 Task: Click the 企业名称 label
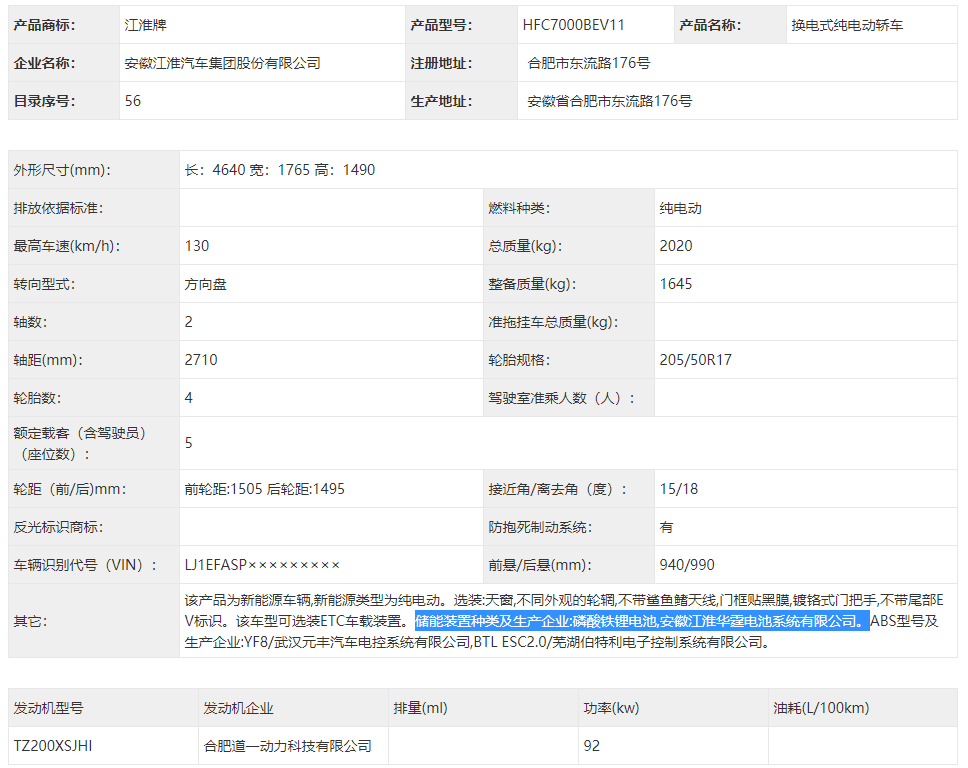pos(44,63)
